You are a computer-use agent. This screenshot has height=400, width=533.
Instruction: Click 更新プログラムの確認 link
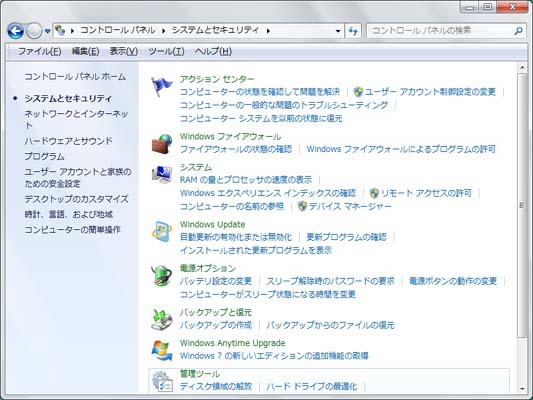tap(346, 237)
